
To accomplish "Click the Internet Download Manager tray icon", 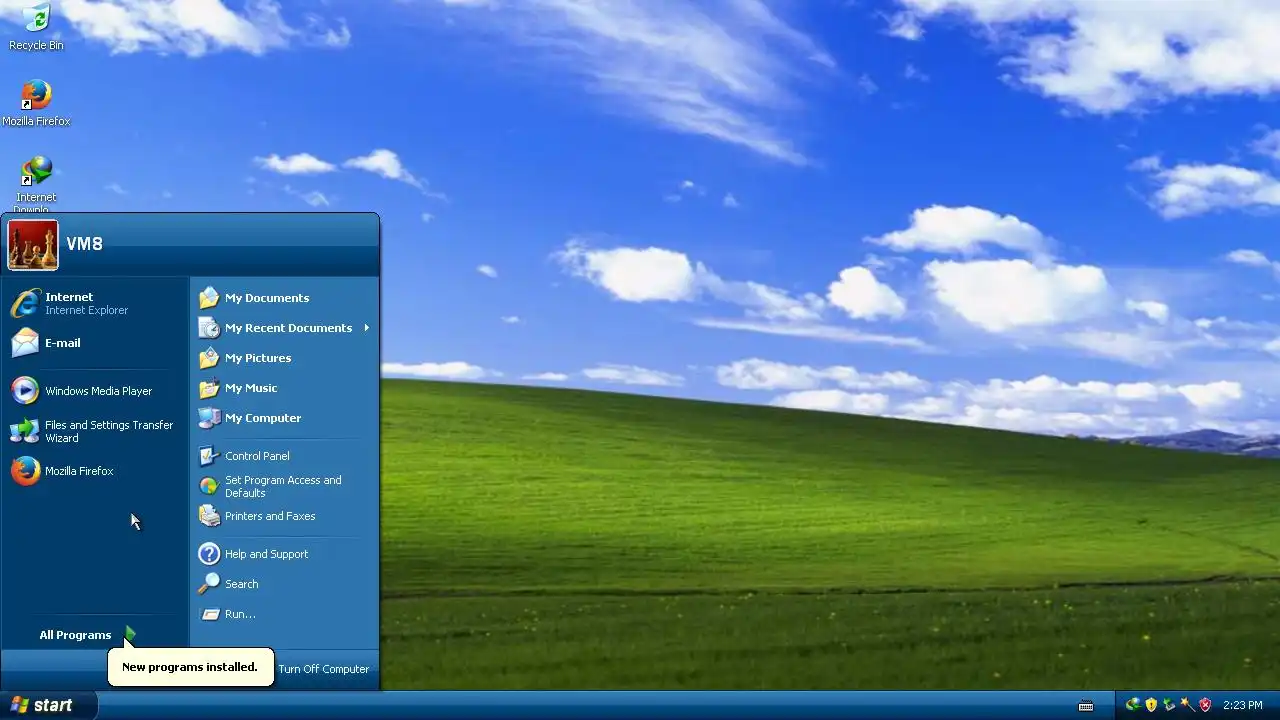I will click(1133, 705).
